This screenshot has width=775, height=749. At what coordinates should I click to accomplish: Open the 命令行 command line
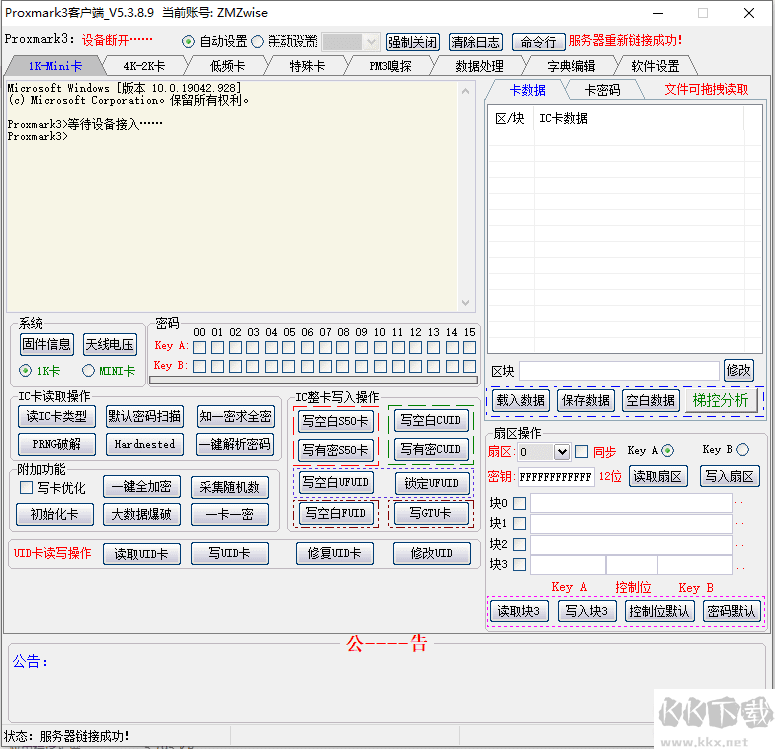pos(538,42)
